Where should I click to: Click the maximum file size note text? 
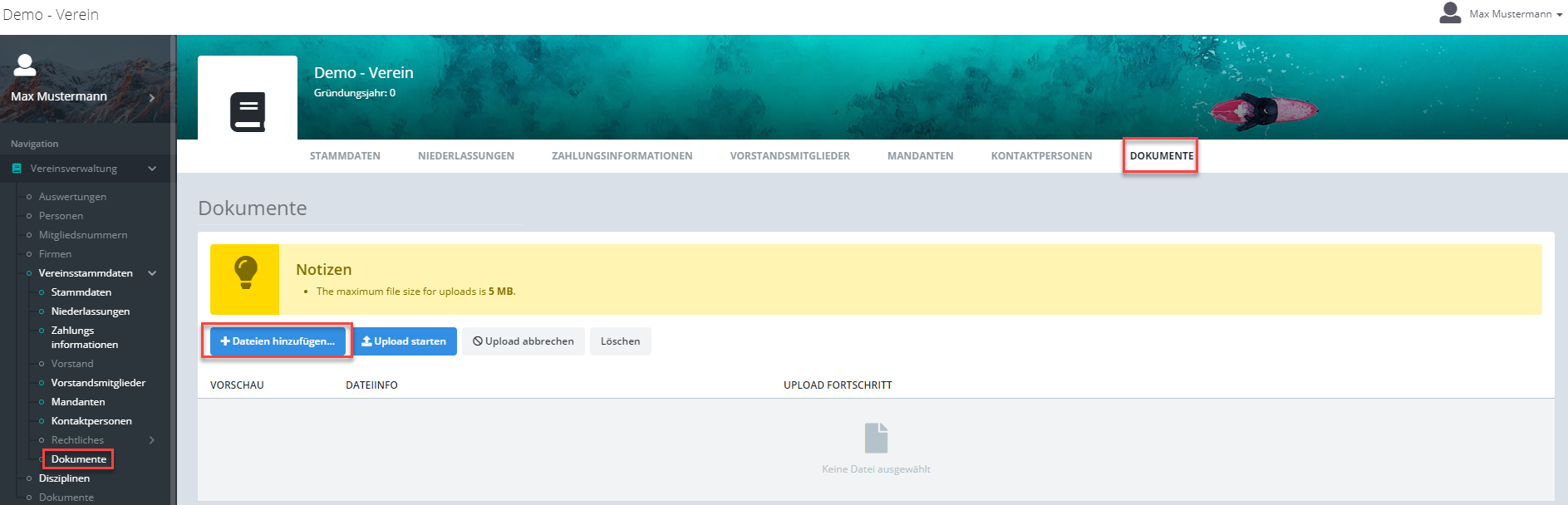tap(415, 292)
